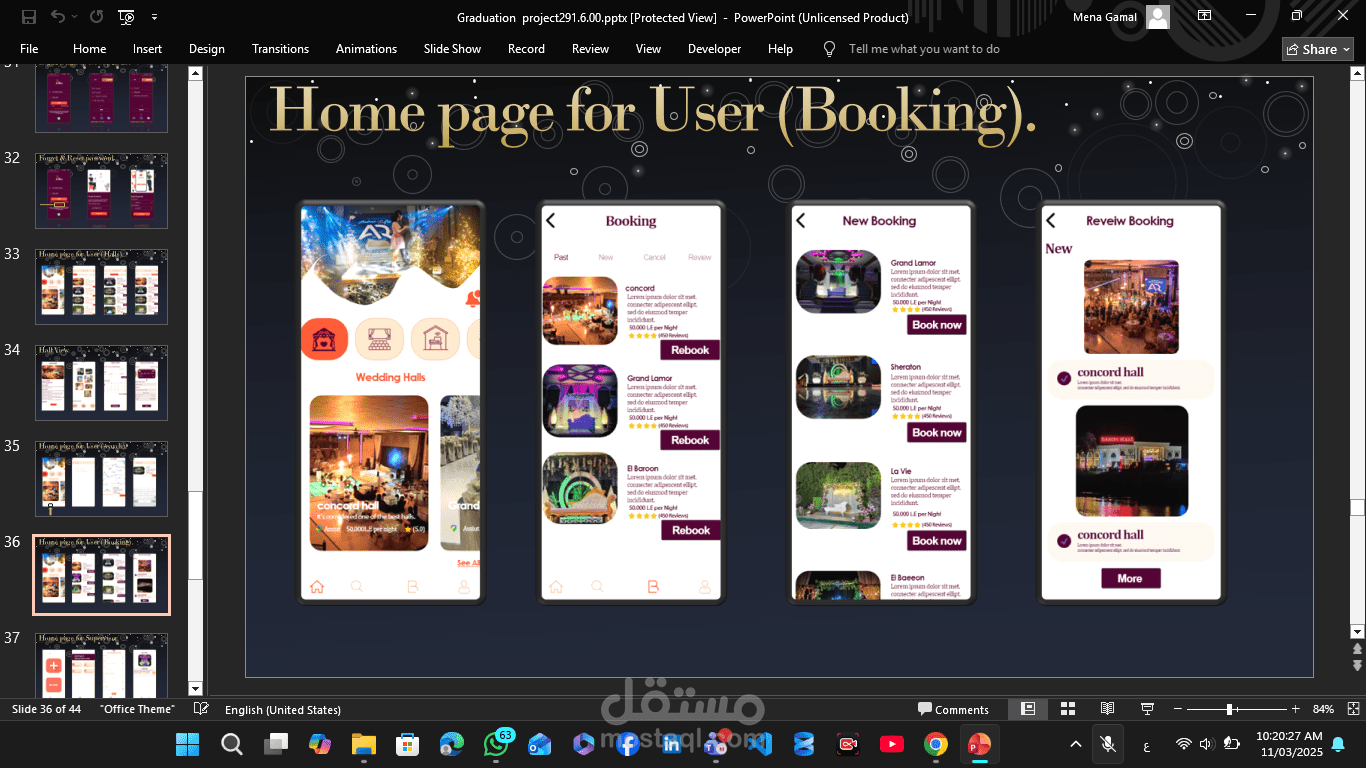
Task: Open the View ribbon tab
Action: click(x=648, y=48)
